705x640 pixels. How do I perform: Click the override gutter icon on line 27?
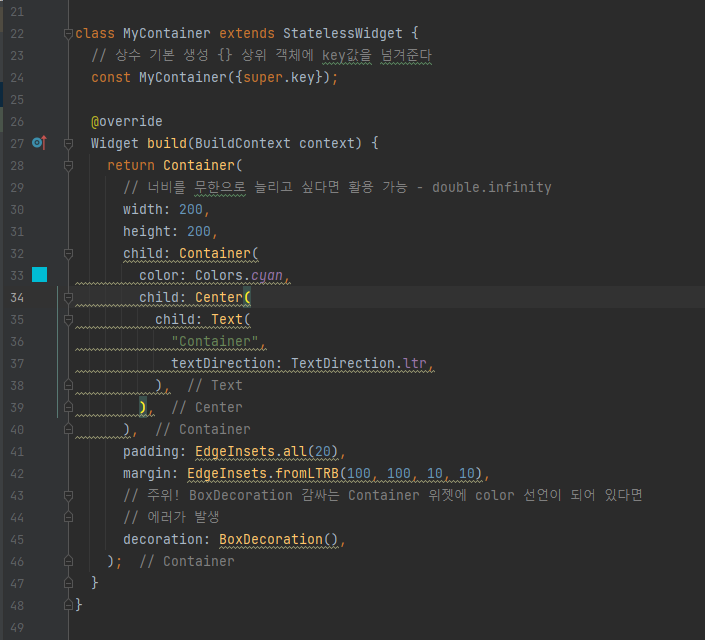point(39,143)
